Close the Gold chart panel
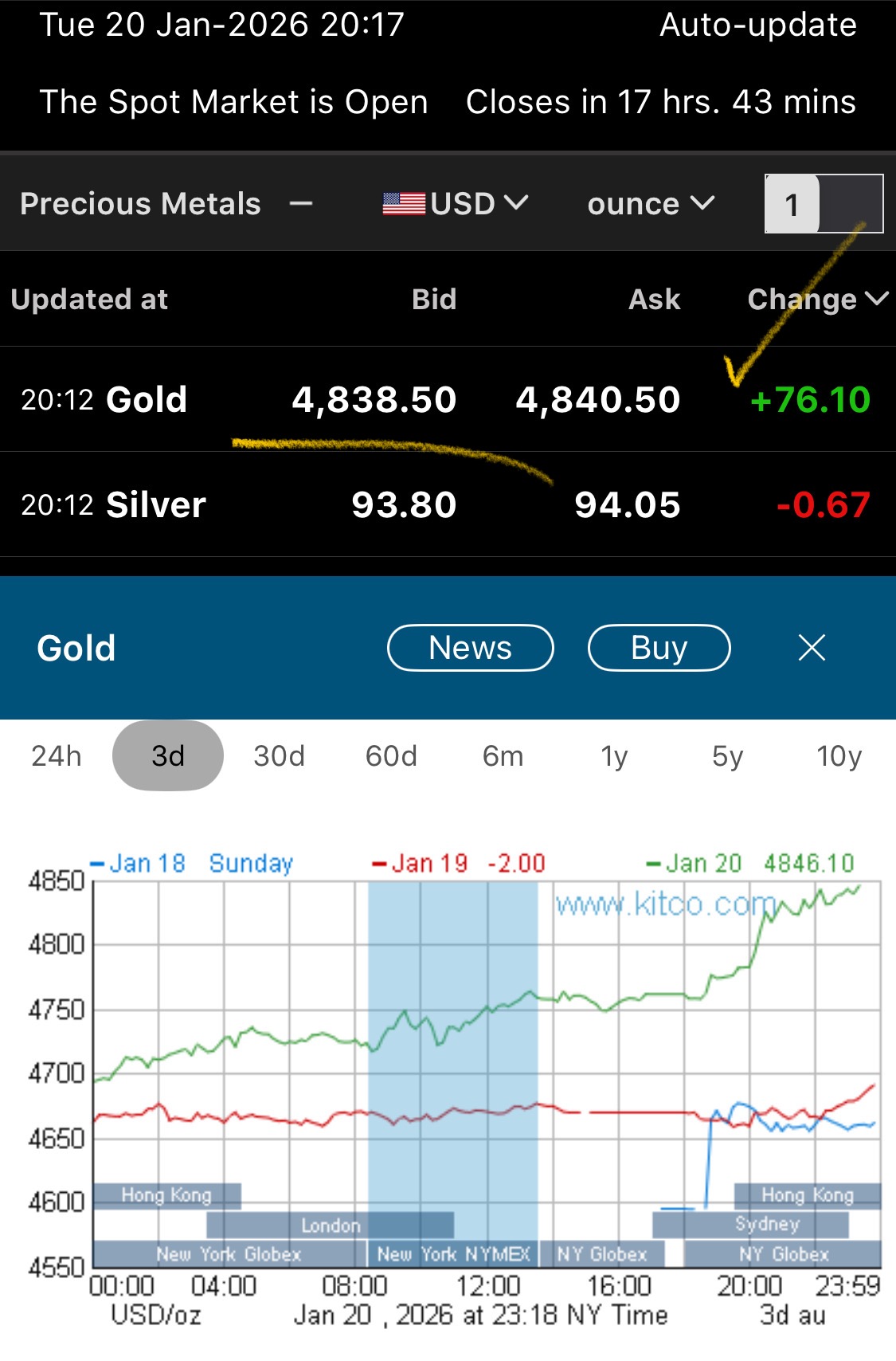This screenshot has height=1361, width=896. coord(812,648)
